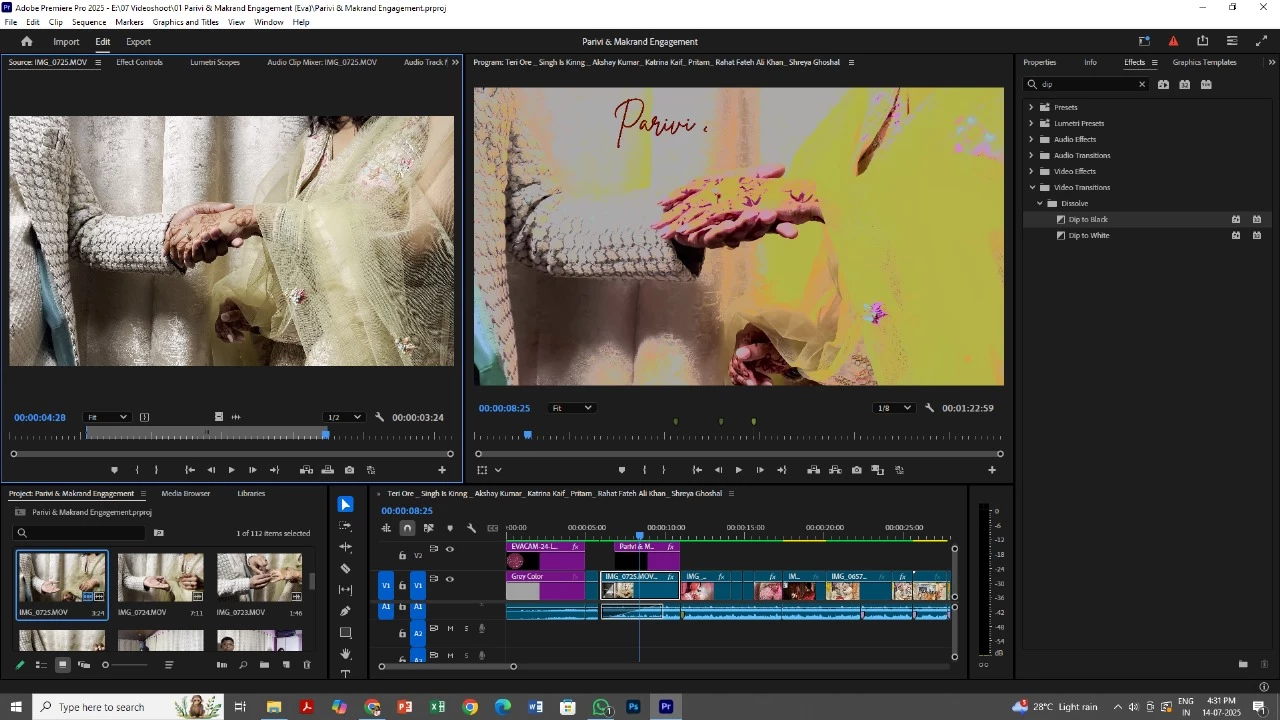Viewport: 1280px width, 720px height.
Task: Select the Hand tool in tools panel
Action: click(346, 654)
